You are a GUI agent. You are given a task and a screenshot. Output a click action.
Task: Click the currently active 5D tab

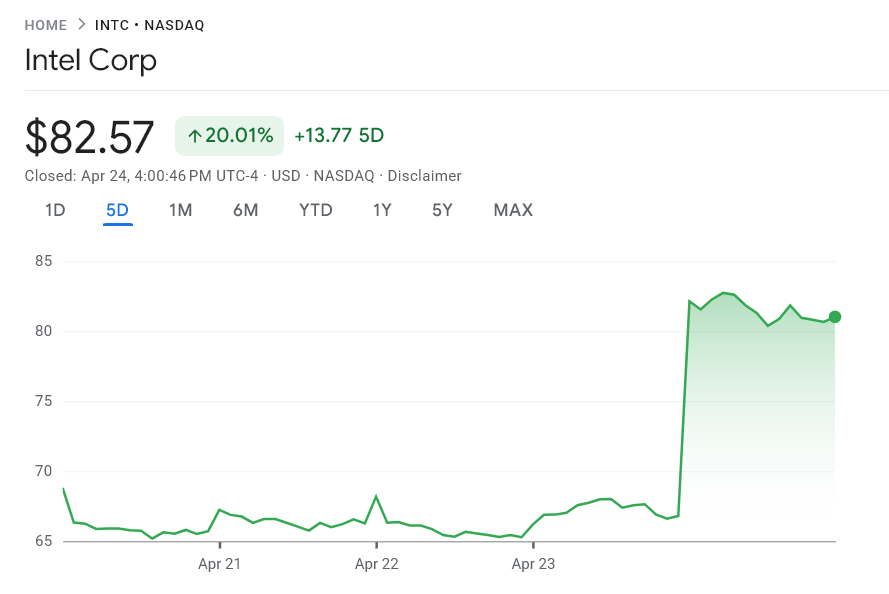117,210
